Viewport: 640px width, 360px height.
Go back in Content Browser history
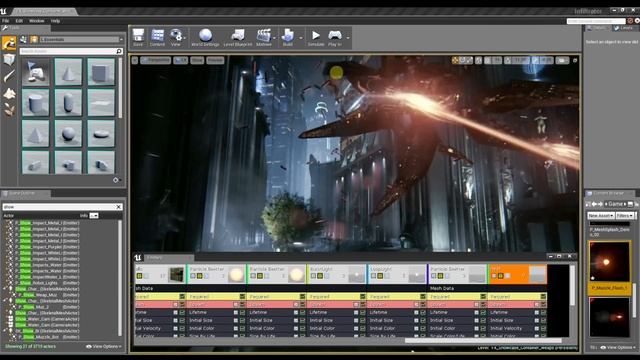594,204
